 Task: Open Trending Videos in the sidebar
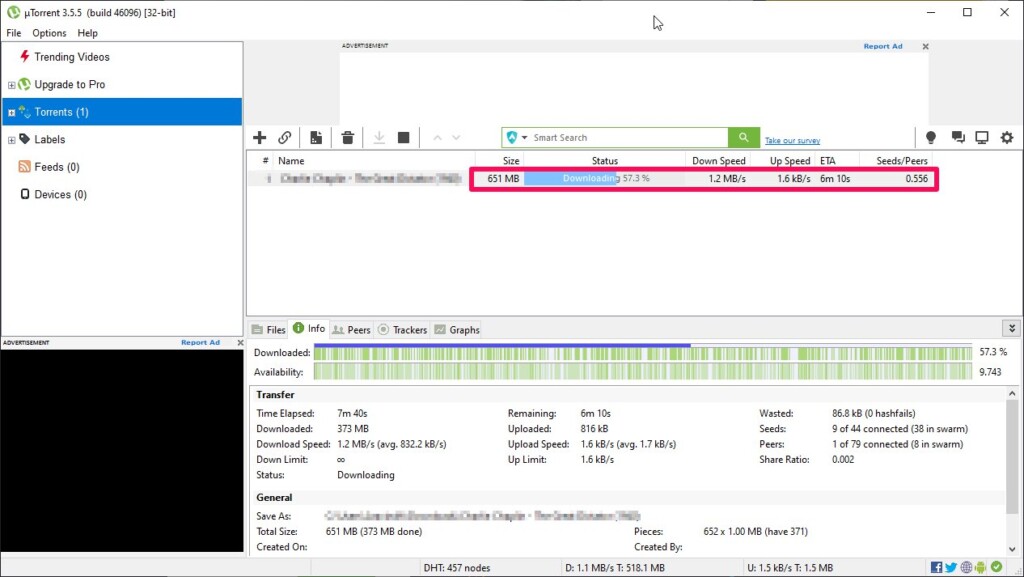click(72, 57)
